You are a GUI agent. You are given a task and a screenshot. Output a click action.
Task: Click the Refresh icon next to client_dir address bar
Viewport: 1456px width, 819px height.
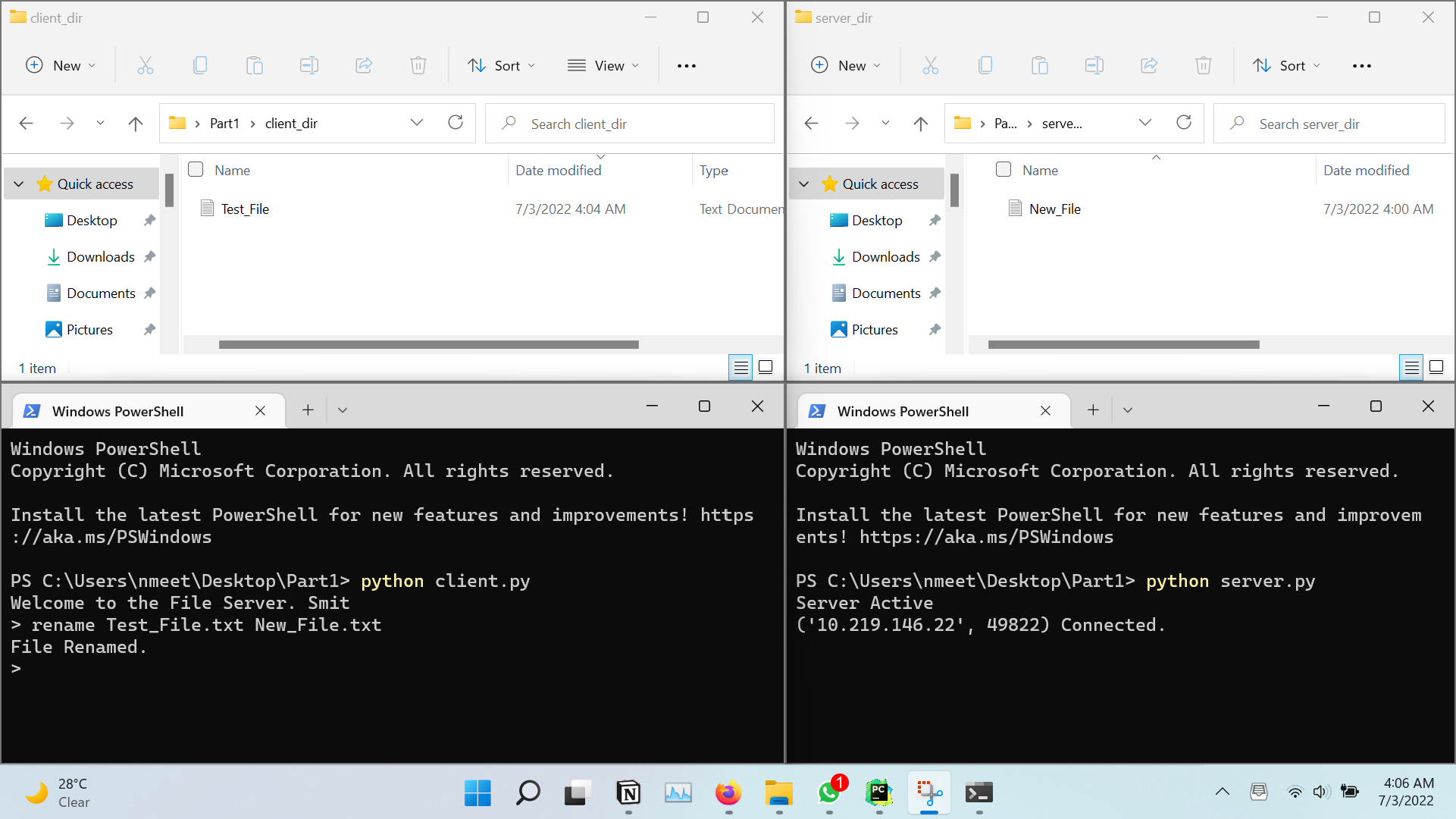456,123
